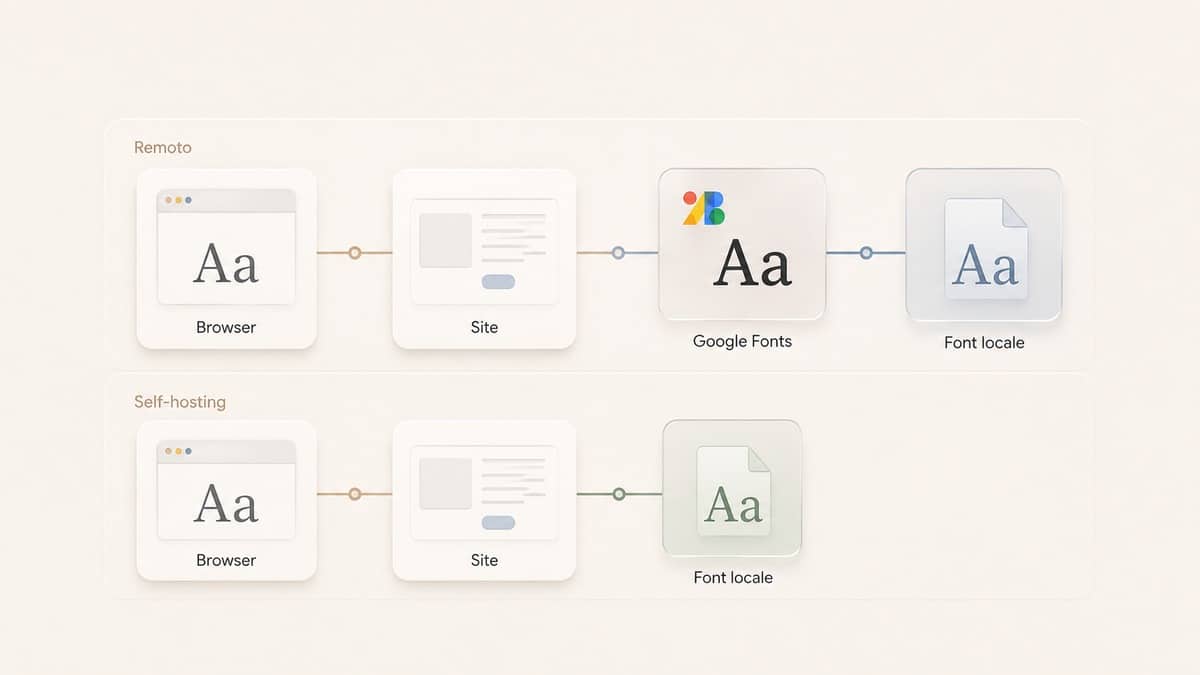Screen dimensions: 1200x675
Task: Click the connector node between Browser and Site in Self-hosting
Action: click(x=354, y=494)
